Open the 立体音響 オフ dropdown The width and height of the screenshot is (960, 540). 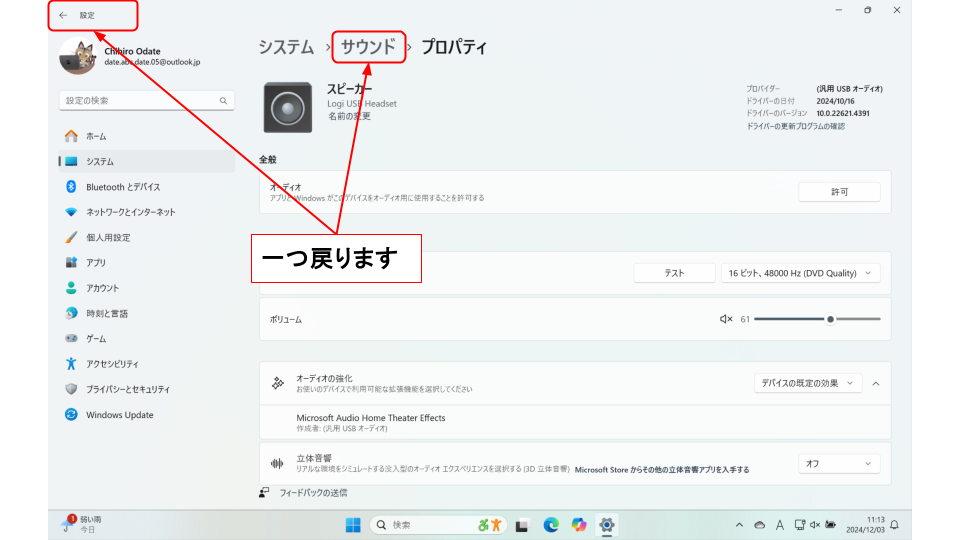839,464
